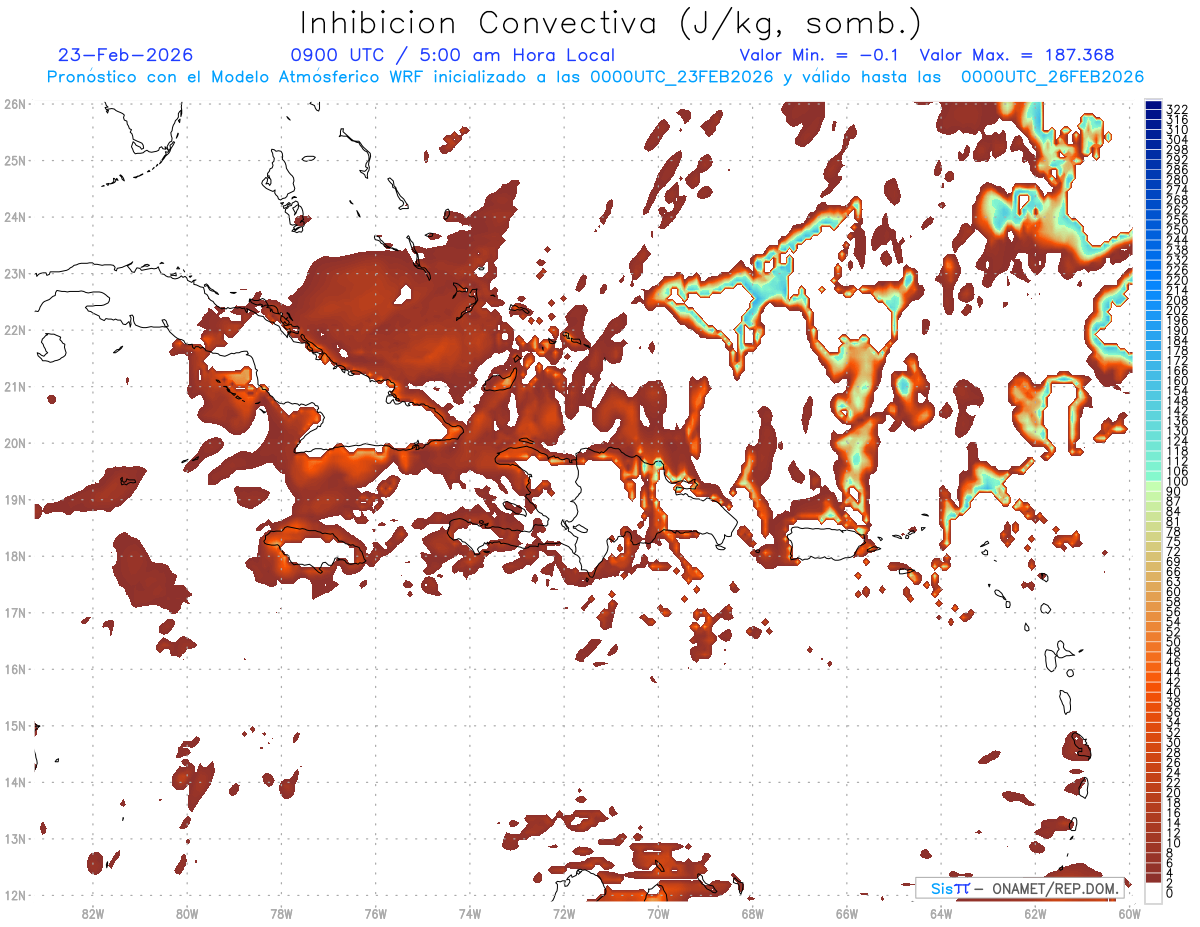The image size is (1200, 927).
Task: Click the 78W longitude label
Action: [281, 913]
